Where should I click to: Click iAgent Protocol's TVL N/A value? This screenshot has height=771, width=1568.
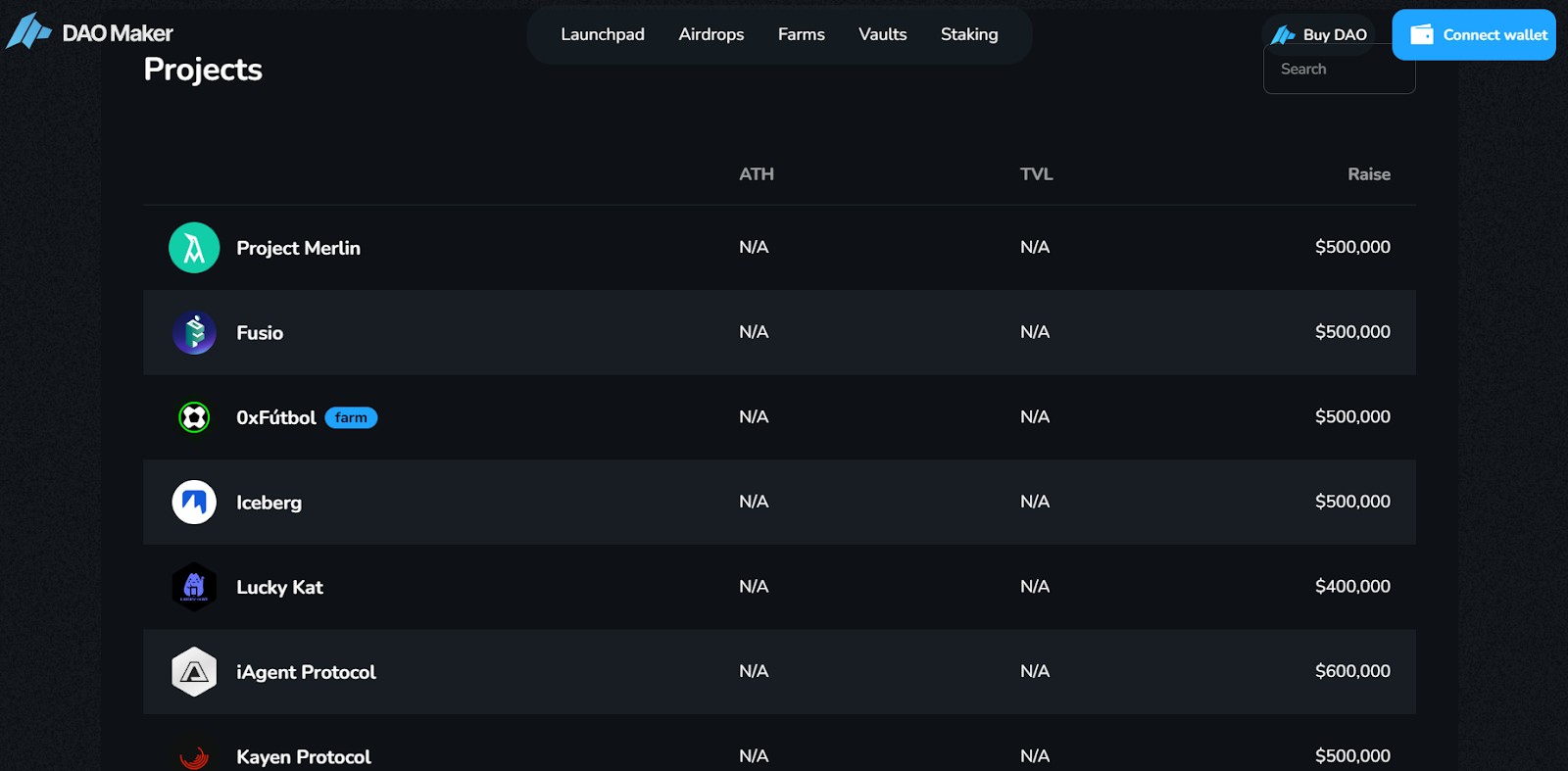click(x=1035, y=671)
